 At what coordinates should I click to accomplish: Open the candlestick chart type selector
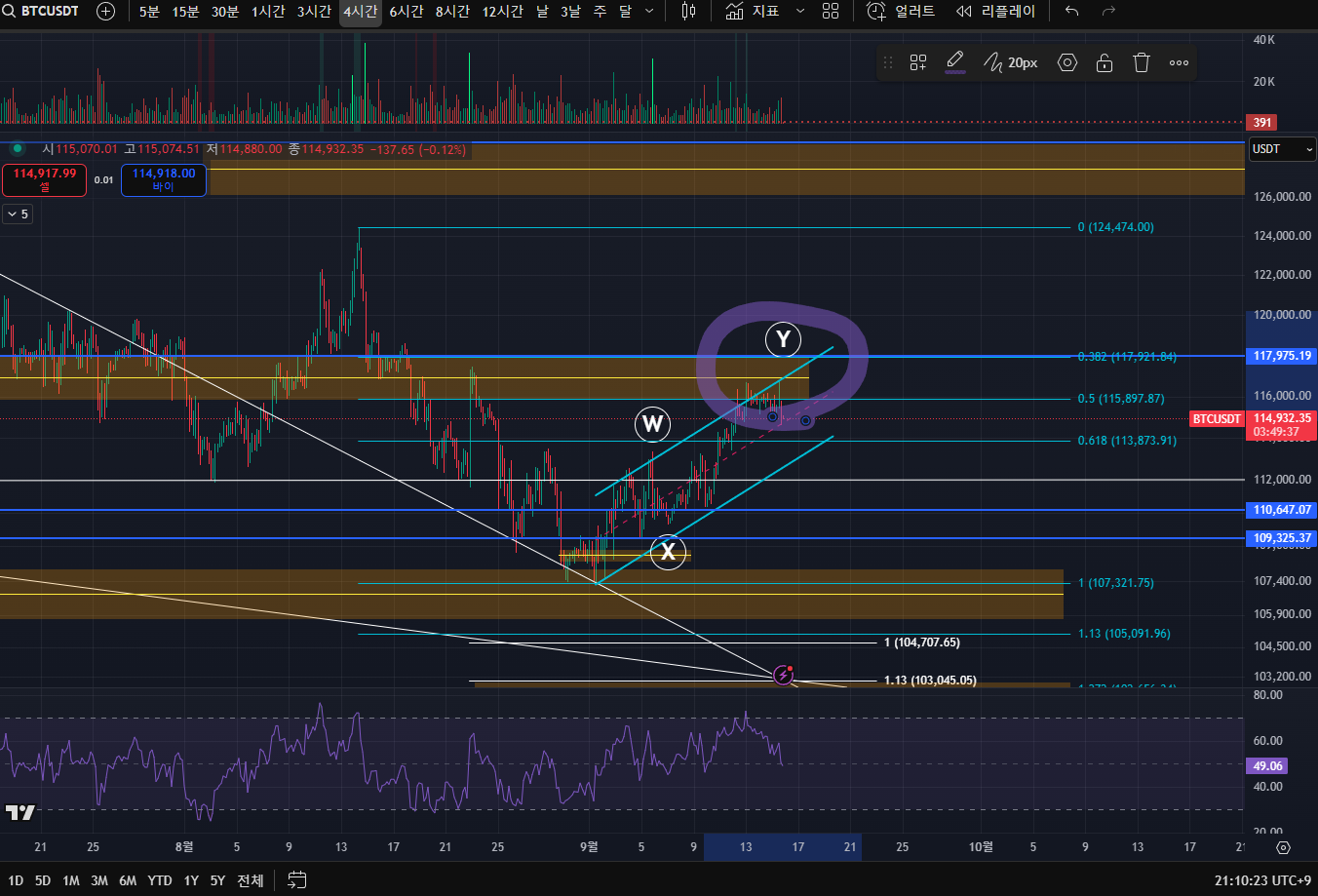688,12
